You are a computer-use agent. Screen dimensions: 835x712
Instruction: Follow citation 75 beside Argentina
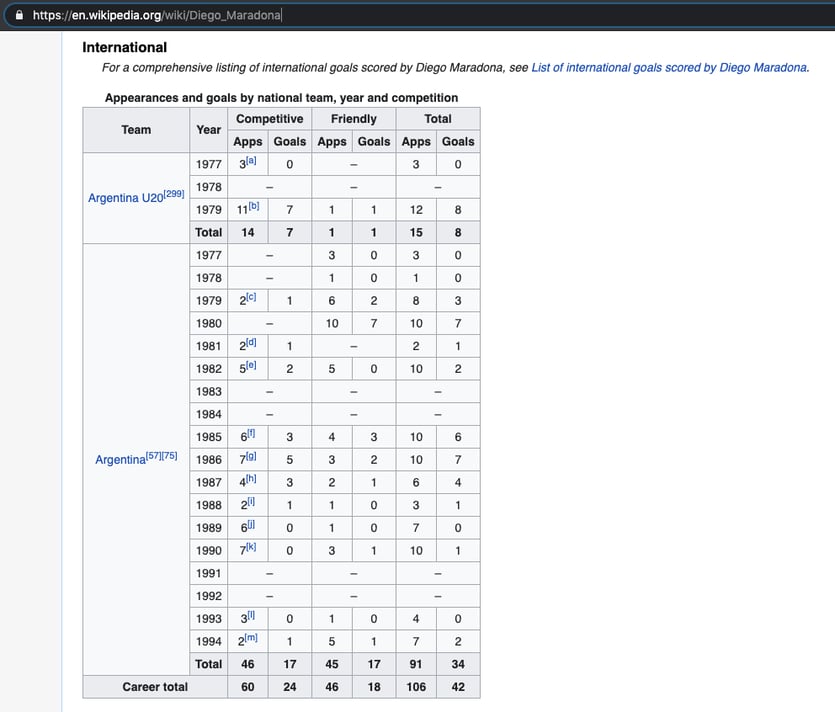coord(169,456)
